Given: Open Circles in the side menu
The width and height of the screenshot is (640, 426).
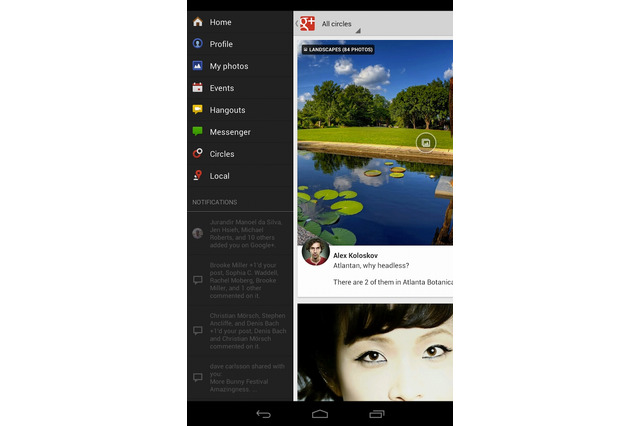Looking at the screenshot, I should point(240,154).
